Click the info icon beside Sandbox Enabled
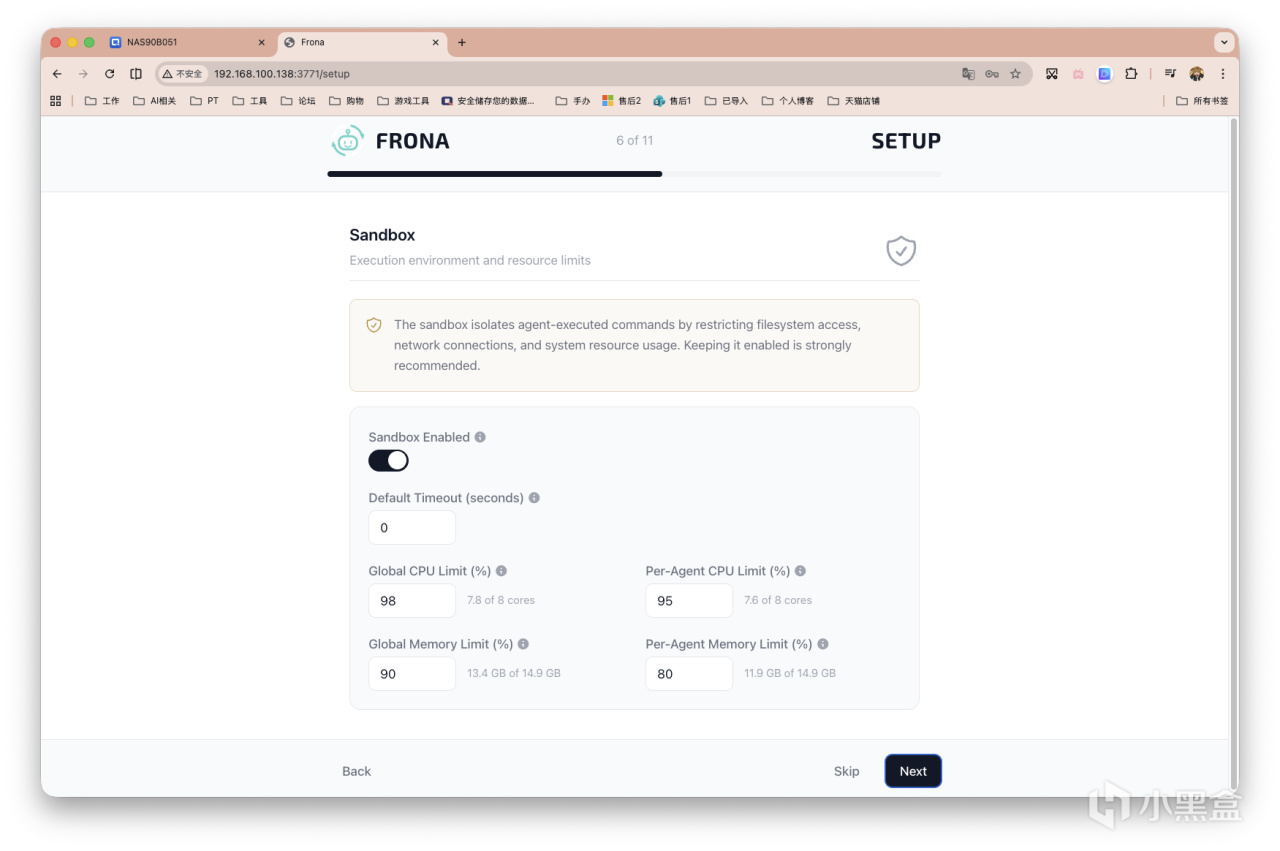 point(480,437)
